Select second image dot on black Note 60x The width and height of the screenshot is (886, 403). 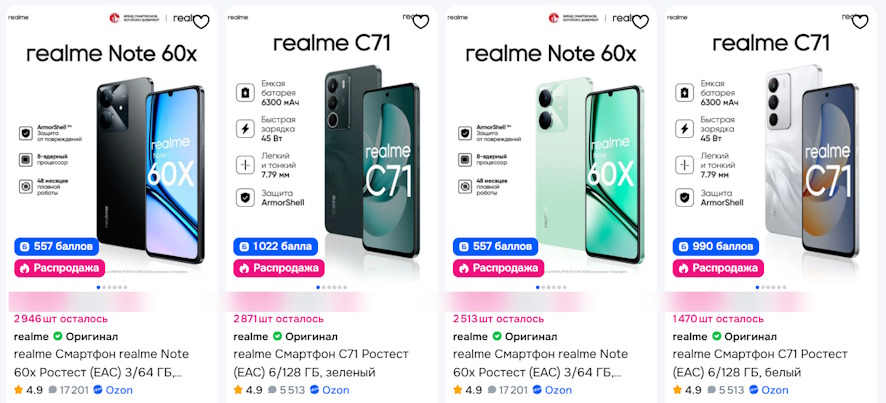104,287
